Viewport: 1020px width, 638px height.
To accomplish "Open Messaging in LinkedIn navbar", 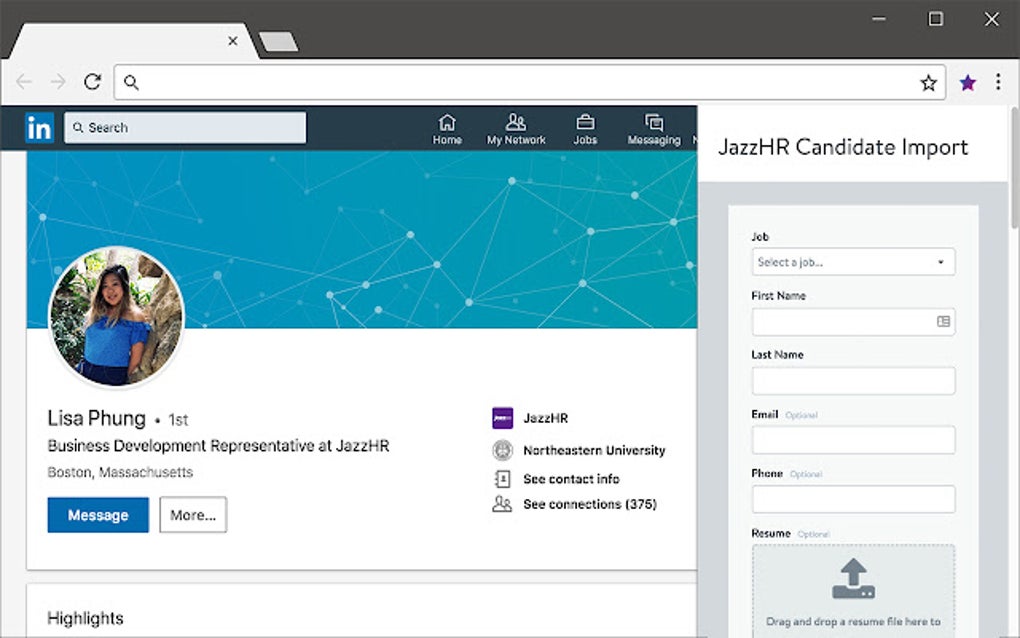I will [654, 129].
